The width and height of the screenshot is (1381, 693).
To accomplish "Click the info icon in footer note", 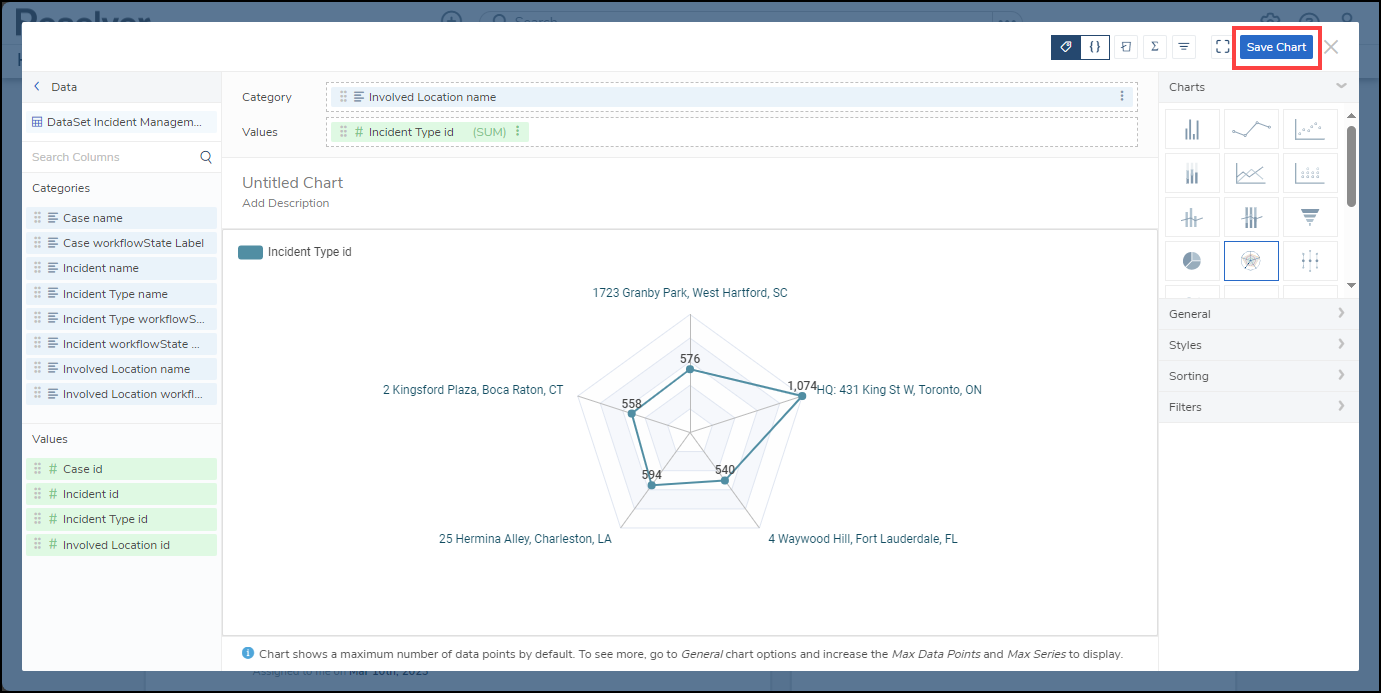I will 248,653.
